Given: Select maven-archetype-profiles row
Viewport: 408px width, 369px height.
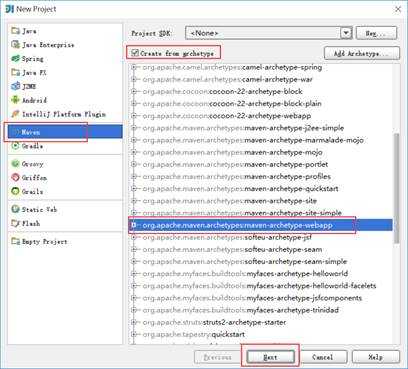Looking at the screenshot, I should coord(237,176).
